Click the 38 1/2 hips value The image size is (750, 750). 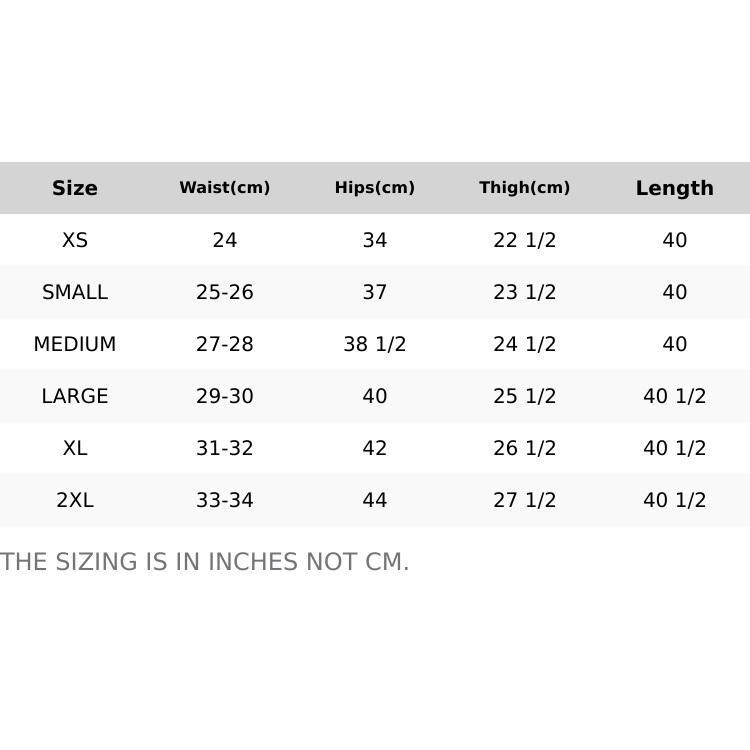coord(375,344)
